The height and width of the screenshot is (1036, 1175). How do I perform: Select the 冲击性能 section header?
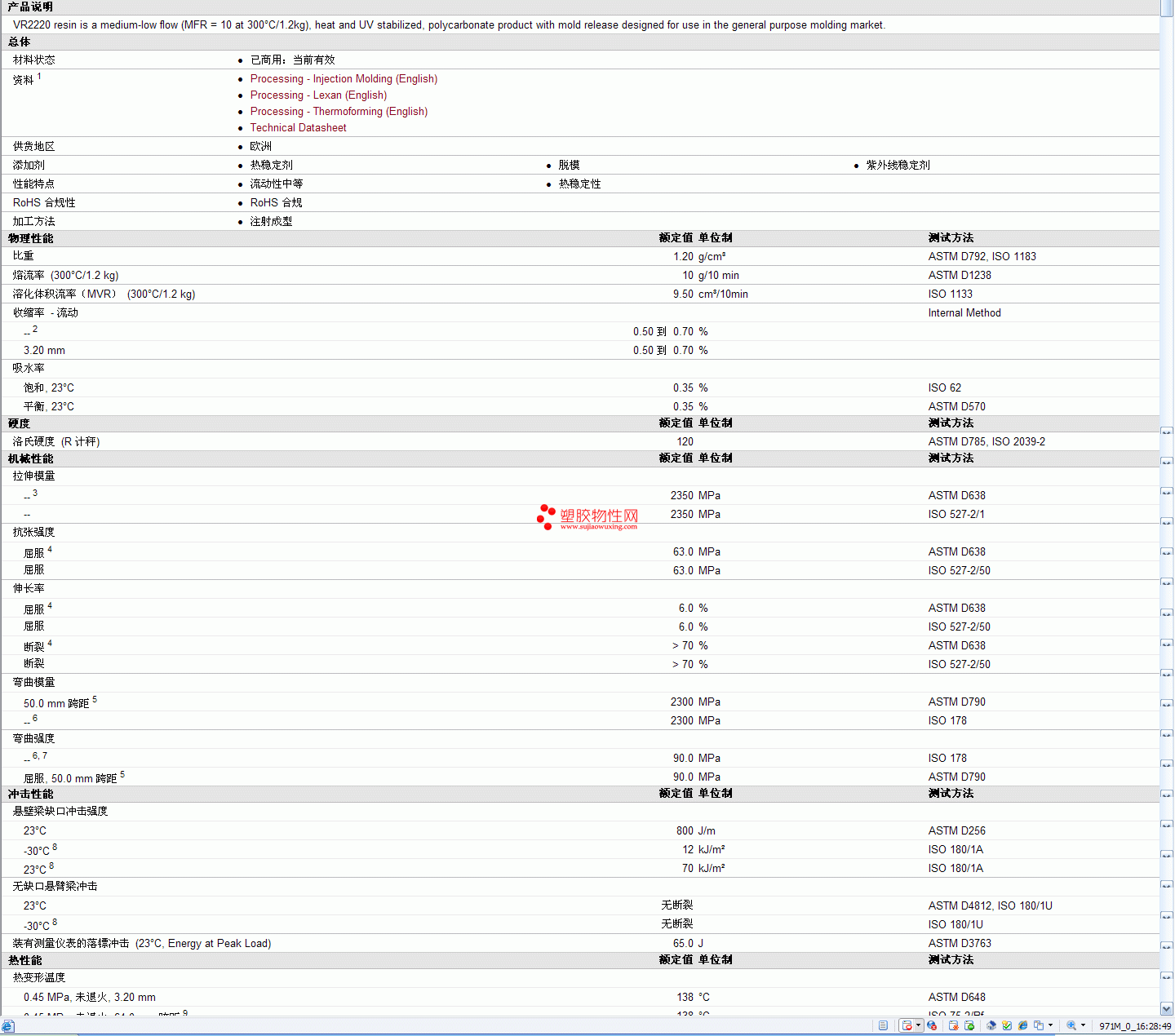click(x=30, y=795)
